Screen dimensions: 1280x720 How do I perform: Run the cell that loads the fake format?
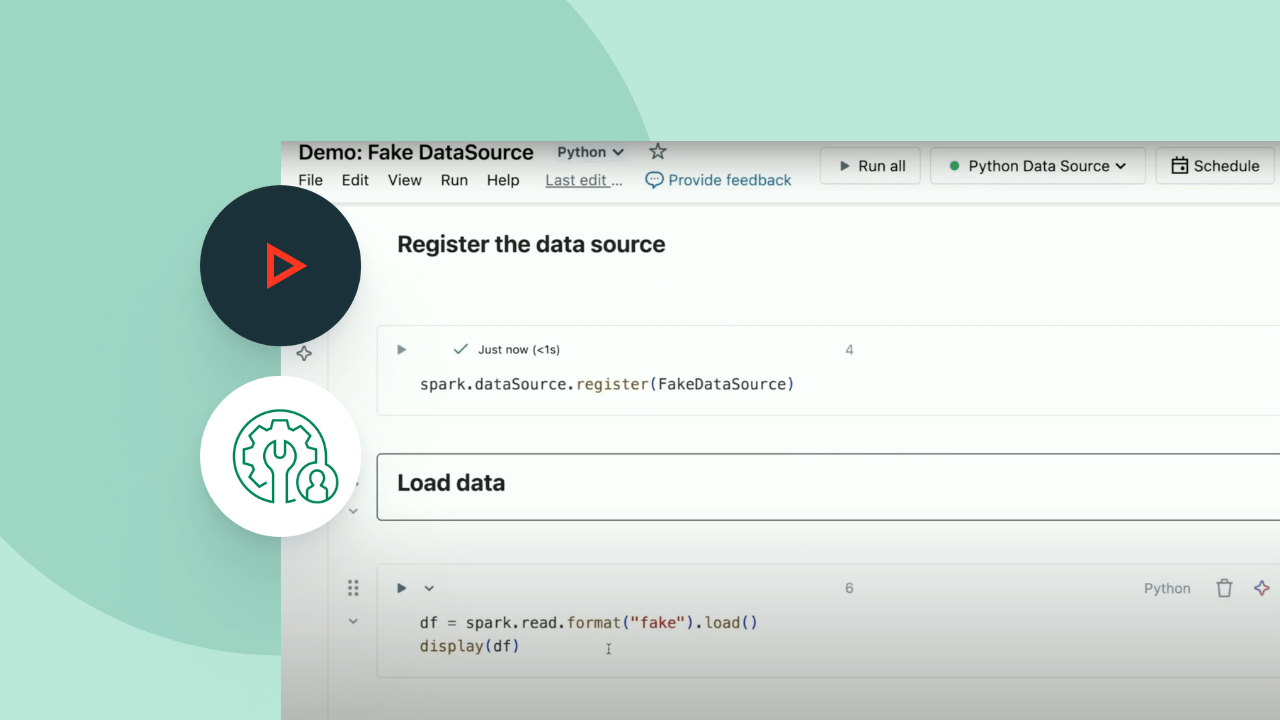click(402, 588)
